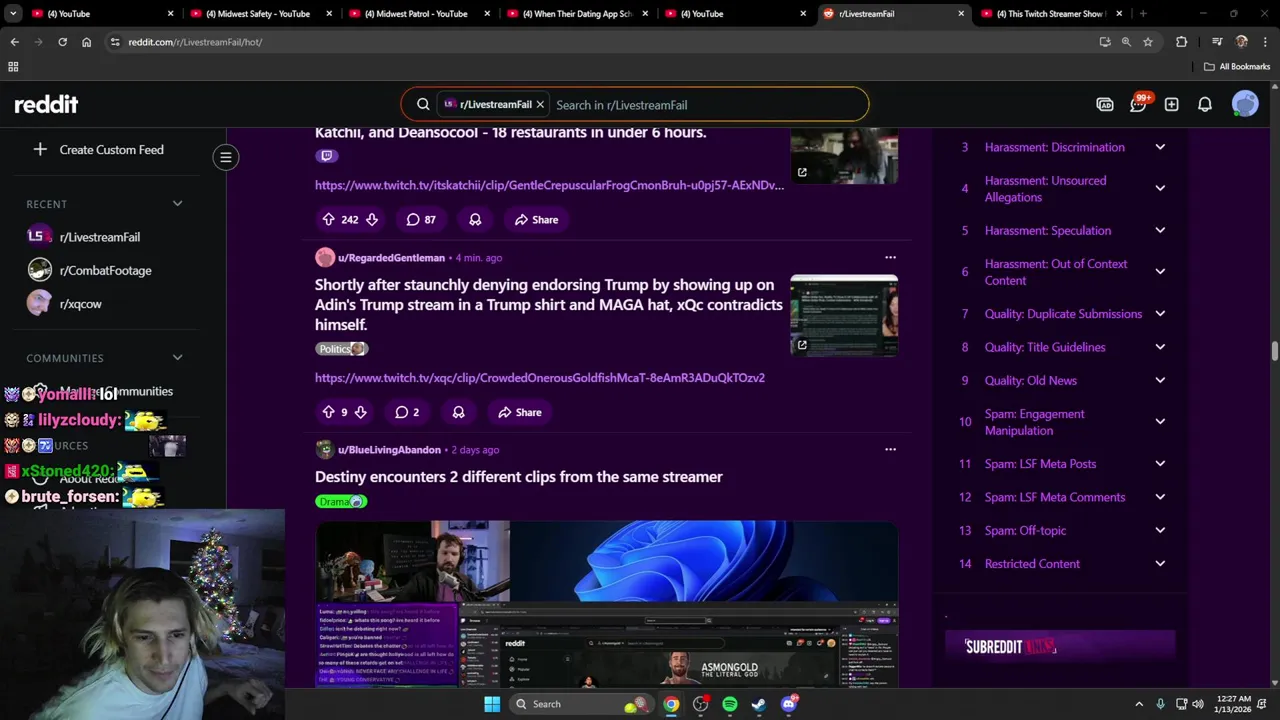This screenshot has height=720, width=1280.
Task: Open Spotify from the Windows taskbar
Action: coord(730,704)
